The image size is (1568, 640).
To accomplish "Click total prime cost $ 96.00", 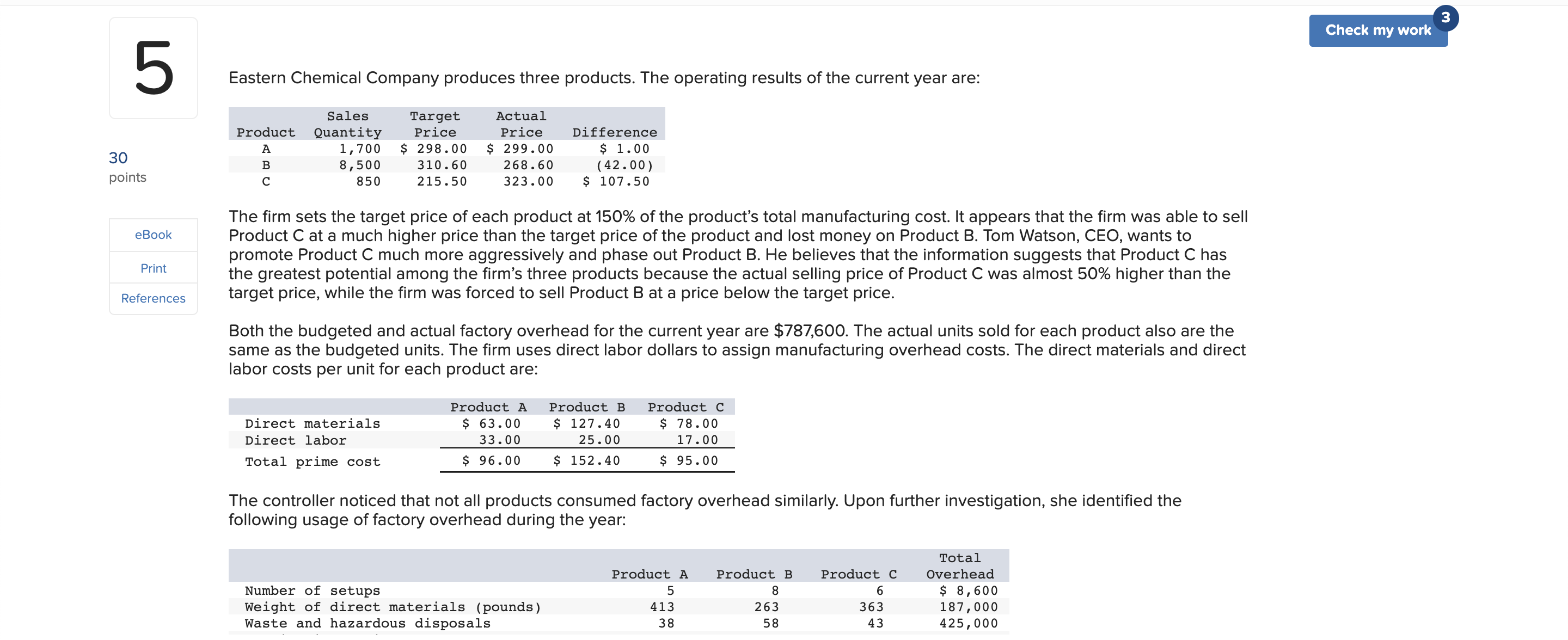I will click(491, 461).
